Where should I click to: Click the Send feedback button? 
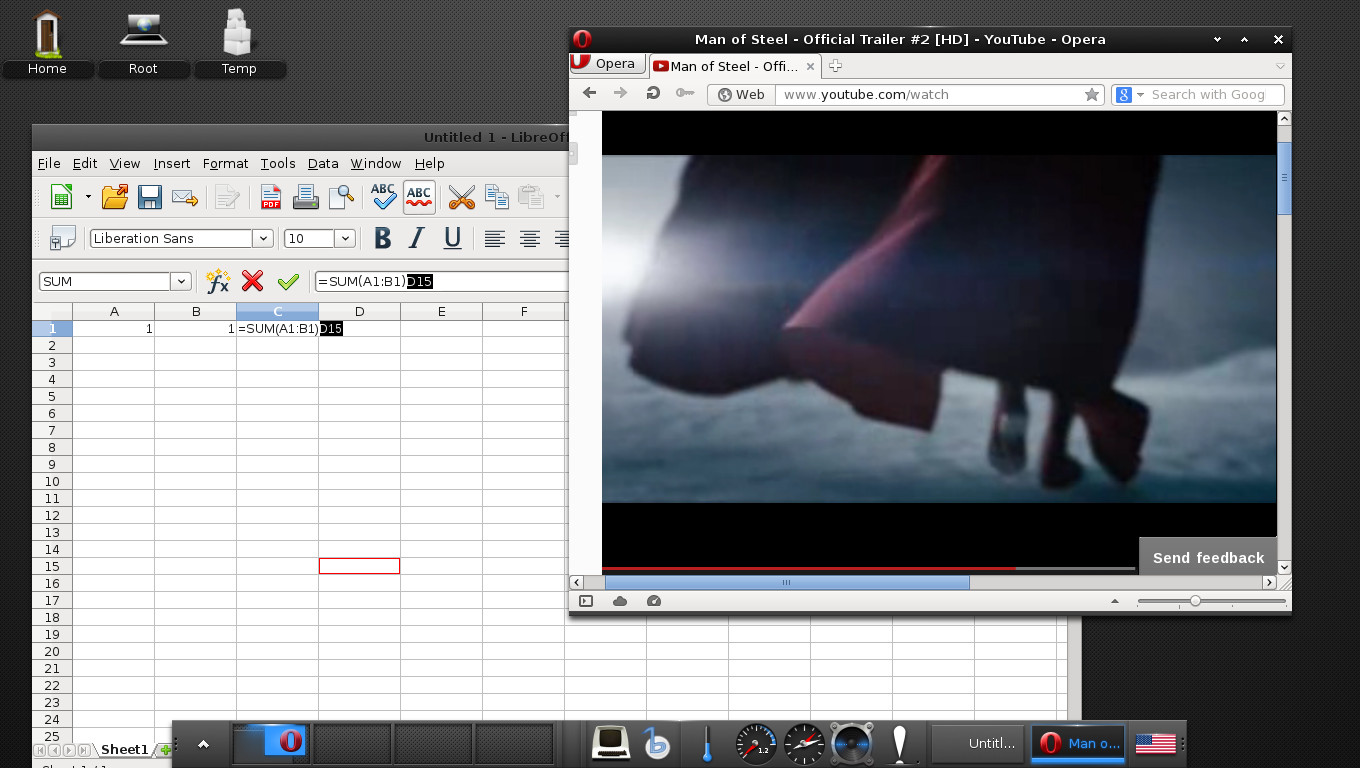[1207, 557]
